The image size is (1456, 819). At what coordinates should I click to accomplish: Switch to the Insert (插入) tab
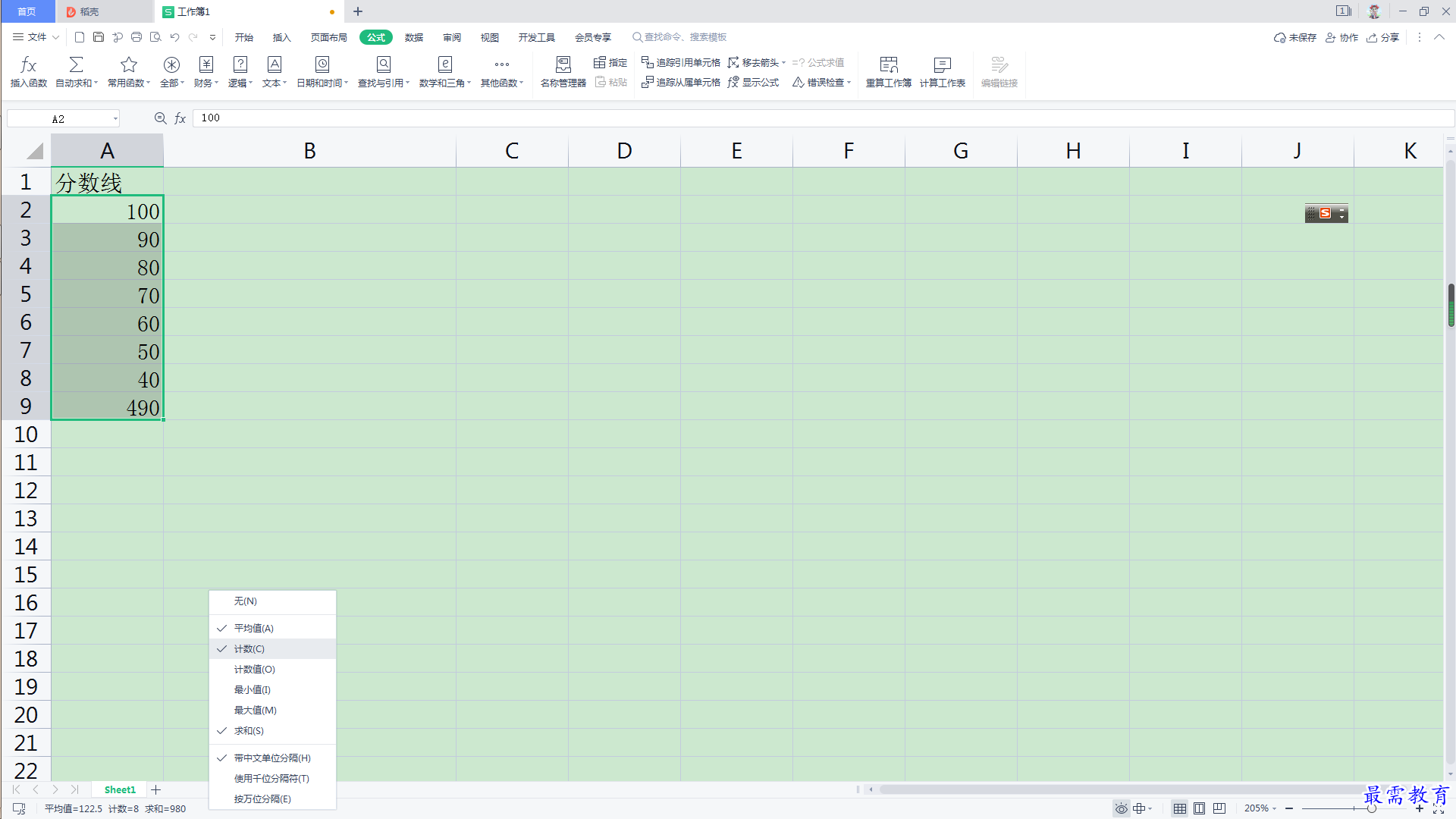[x=282, y=37]
